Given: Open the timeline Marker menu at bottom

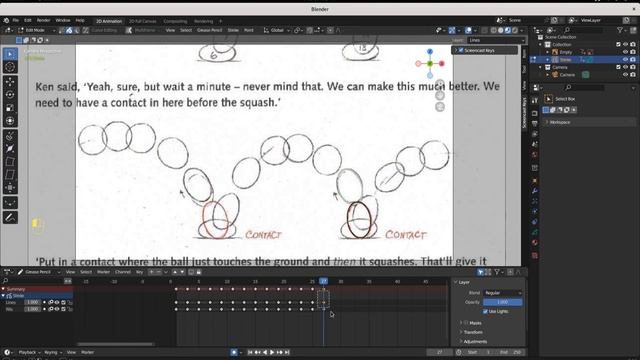Looking at the screenshot, I should [x=87, y=352].
